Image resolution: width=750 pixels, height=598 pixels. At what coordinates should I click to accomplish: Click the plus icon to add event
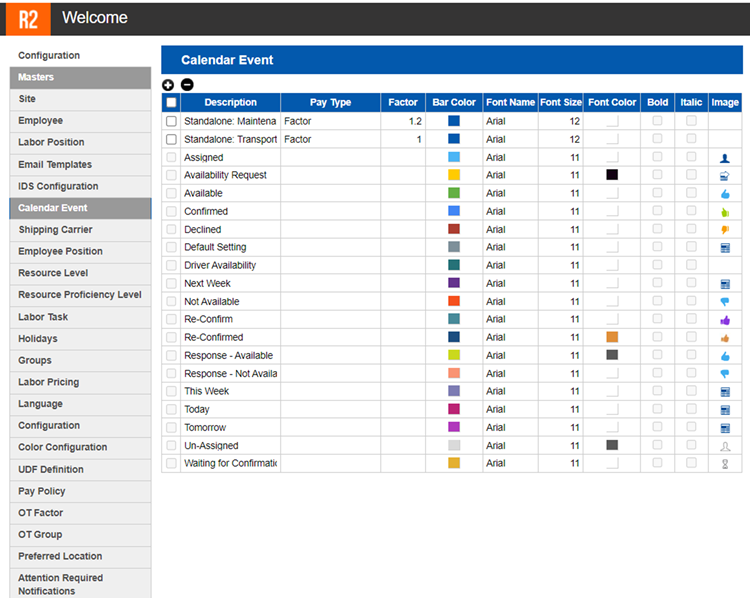point(168,85)
